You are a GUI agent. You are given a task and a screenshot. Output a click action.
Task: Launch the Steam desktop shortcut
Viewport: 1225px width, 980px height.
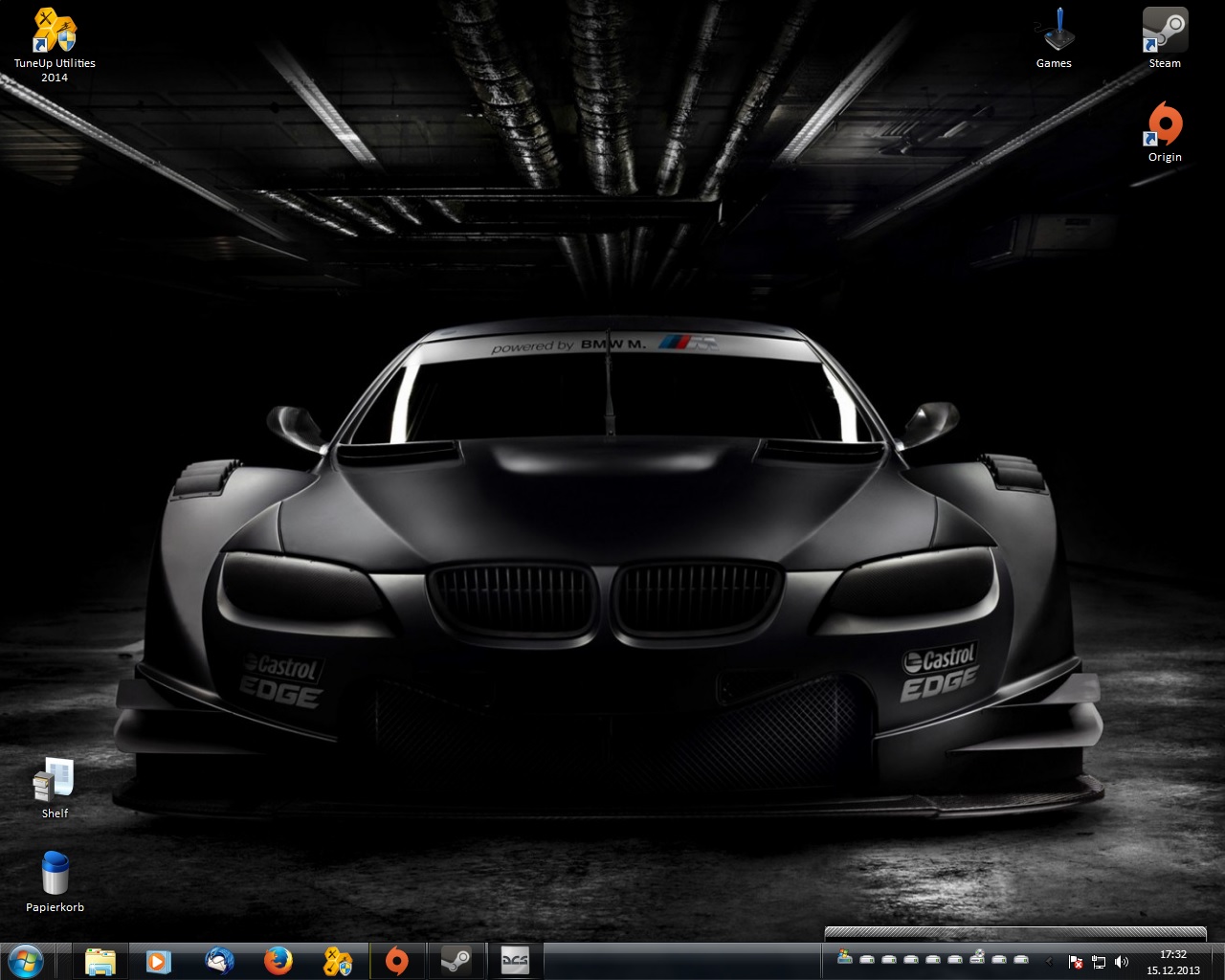coord(1165,38)
